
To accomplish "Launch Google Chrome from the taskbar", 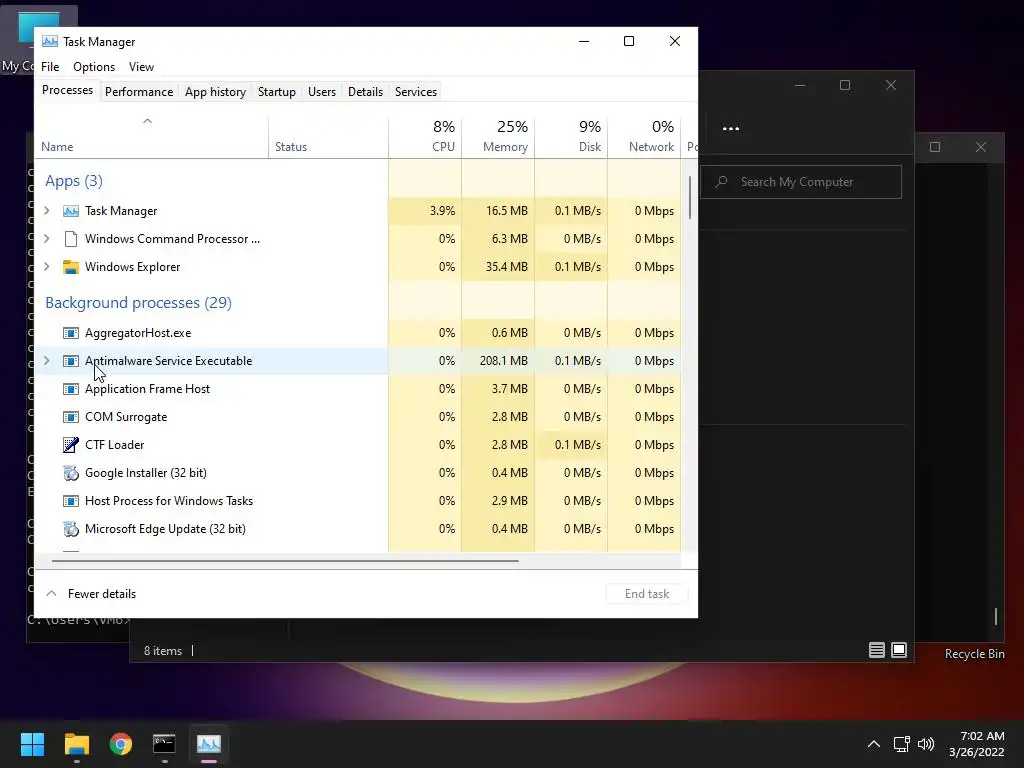I will (121, 744).
